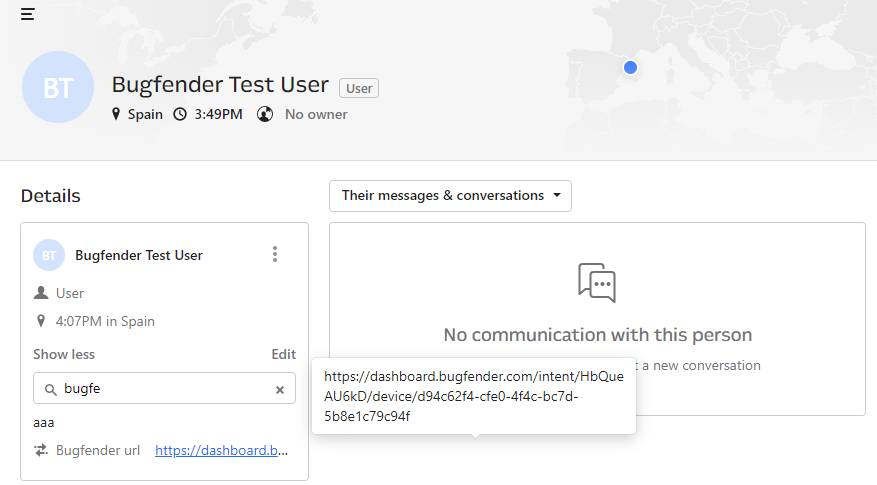
Task: Click the full URL tooltip text
Action: pyautogui.click(x=474, y=396)
